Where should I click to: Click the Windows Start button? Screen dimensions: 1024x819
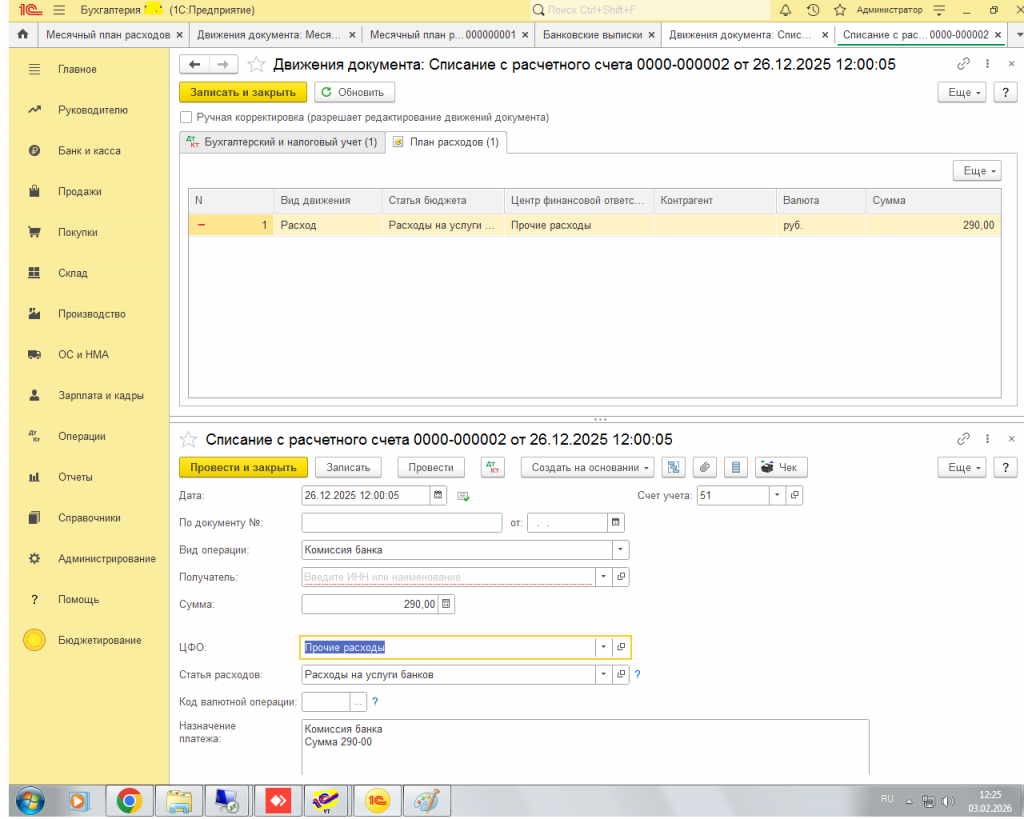pos(30,800)
